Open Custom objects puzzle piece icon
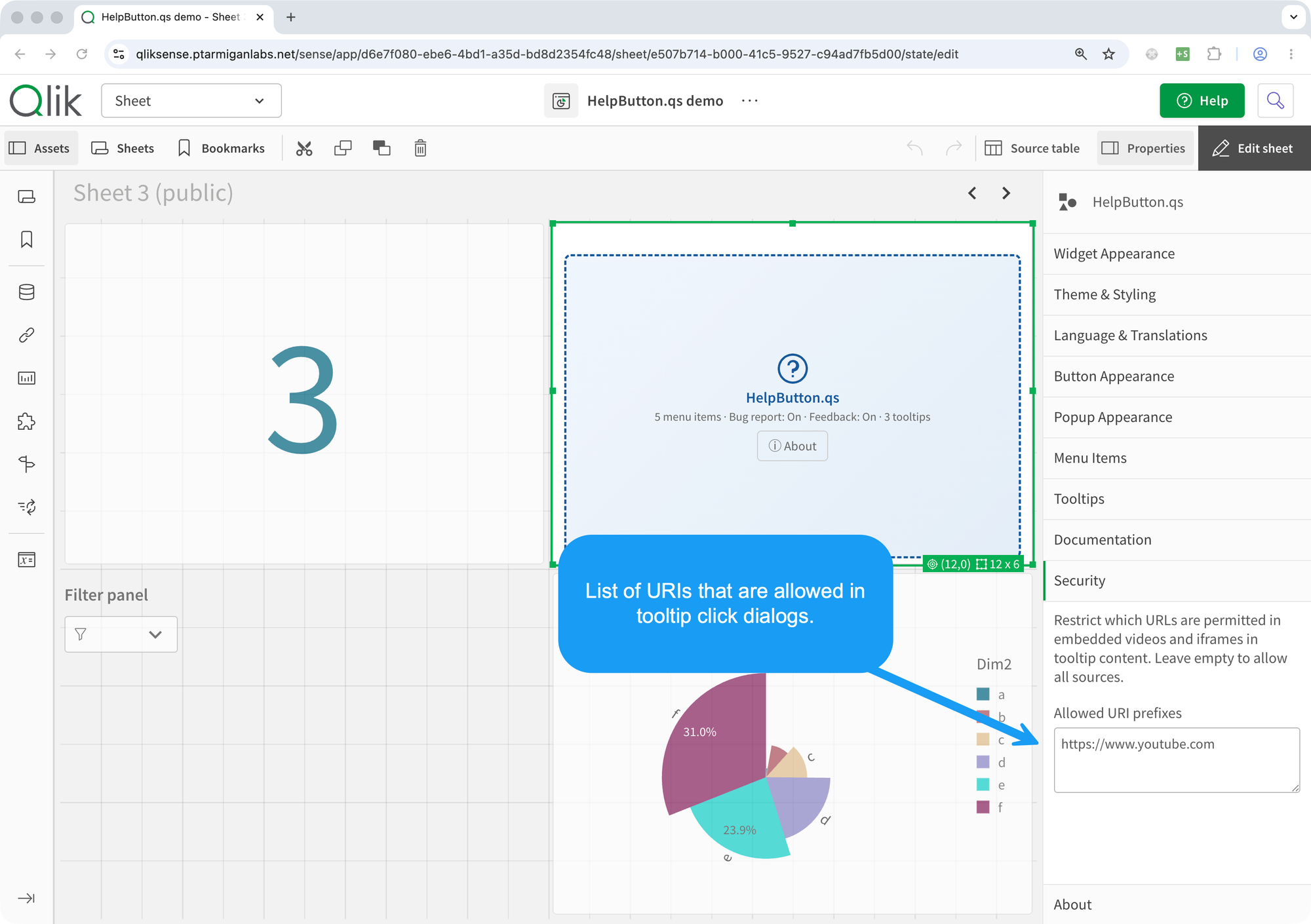Viewport: 1311px width, 924px height. pos(26,421)
